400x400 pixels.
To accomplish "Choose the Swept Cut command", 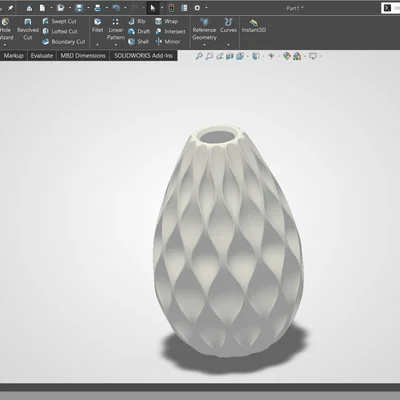I will pyautogui.click(x=60, y=21).
